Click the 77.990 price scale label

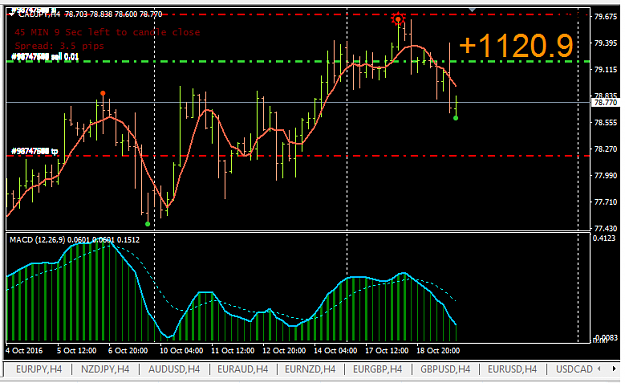605,175
